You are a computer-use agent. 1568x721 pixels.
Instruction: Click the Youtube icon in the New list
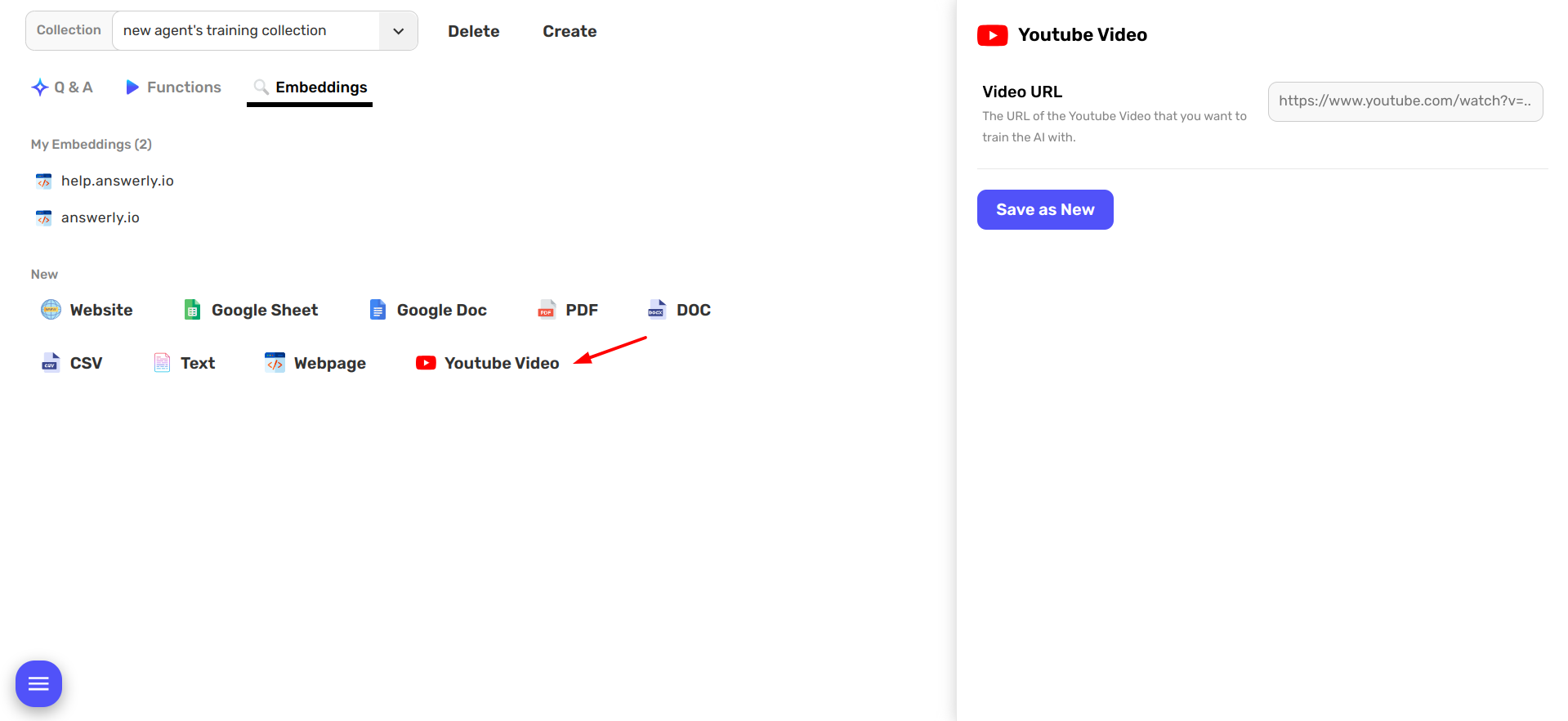pos(426,362)
